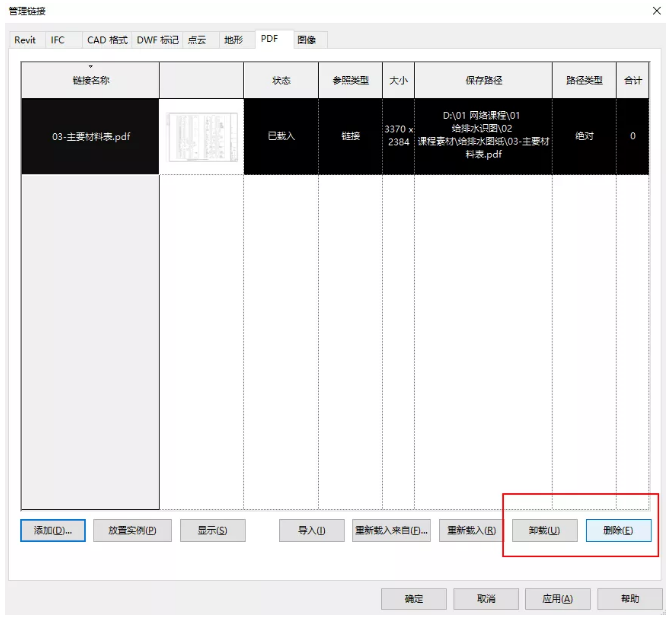The width and height of the screenshot is (669, 620).
Task: Click the PDF preview thumbnail
Action: click(x=202, y=137)
